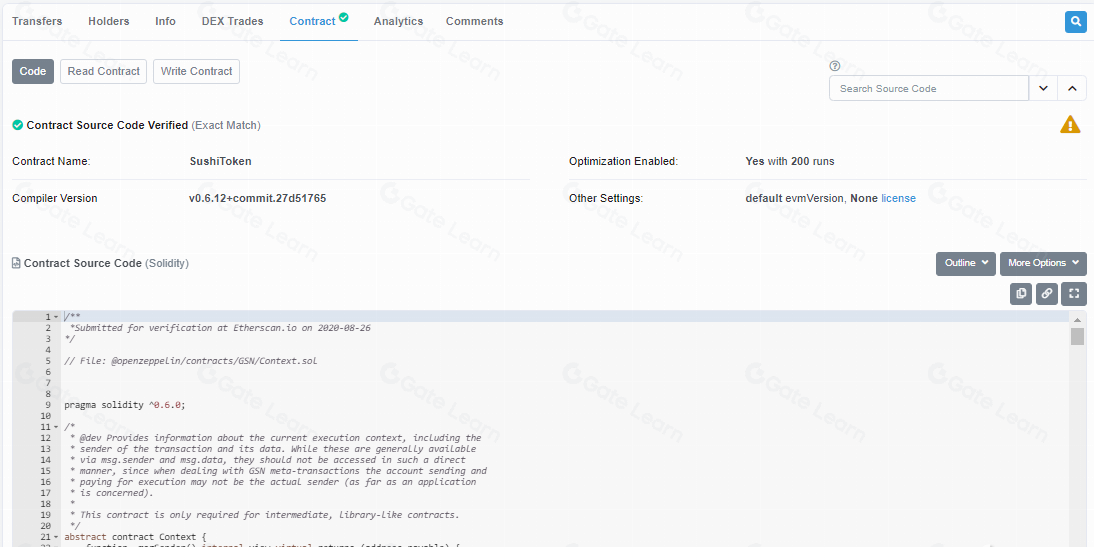1094x547 pixels.
Task: Open the More Options dropdown
Action: [x=1043, y=263]
